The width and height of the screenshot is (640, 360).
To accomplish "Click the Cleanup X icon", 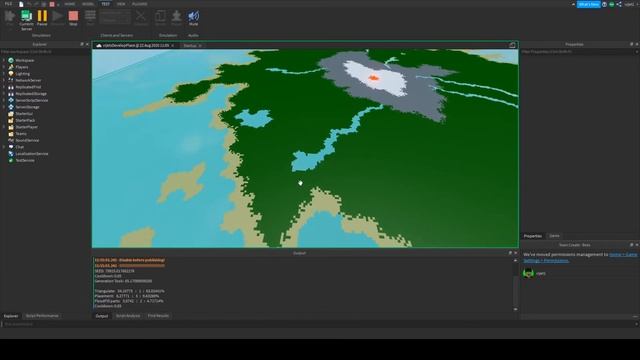I will pyautogui.click(x=141, y=16).
